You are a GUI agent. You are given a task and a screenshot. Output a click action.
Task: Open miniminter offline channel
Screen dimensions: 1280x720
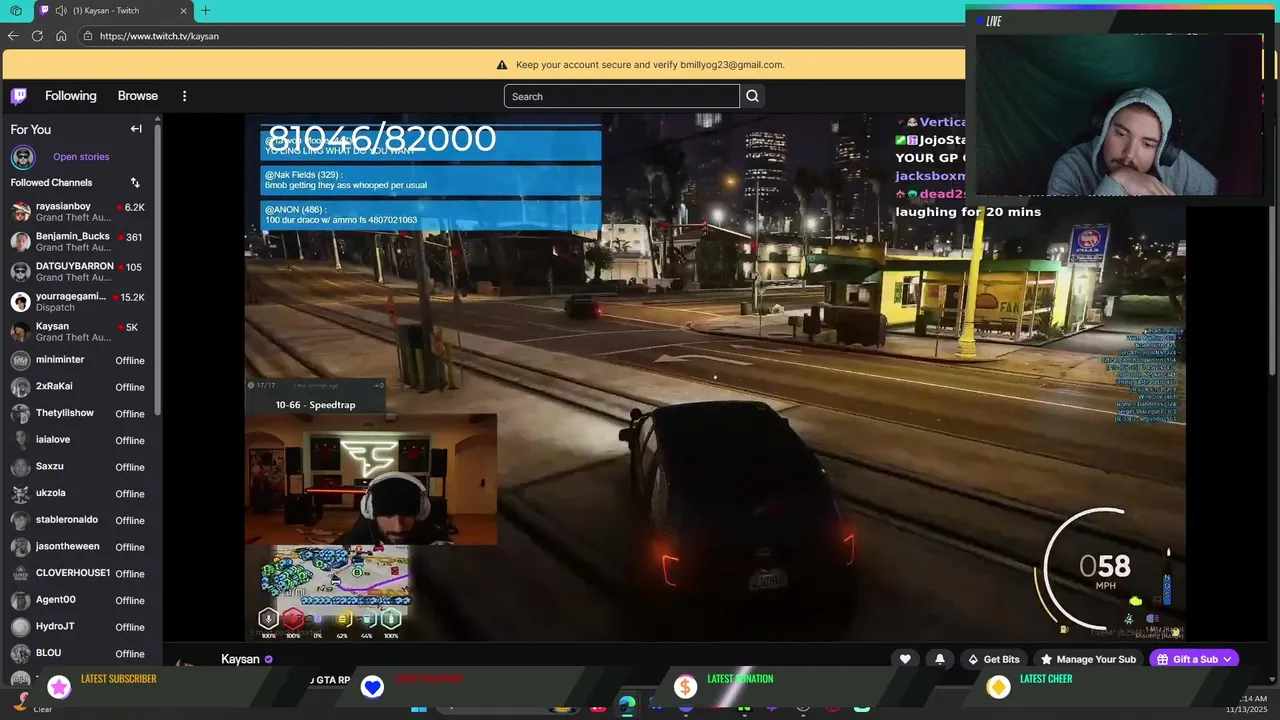coord(78,360)
